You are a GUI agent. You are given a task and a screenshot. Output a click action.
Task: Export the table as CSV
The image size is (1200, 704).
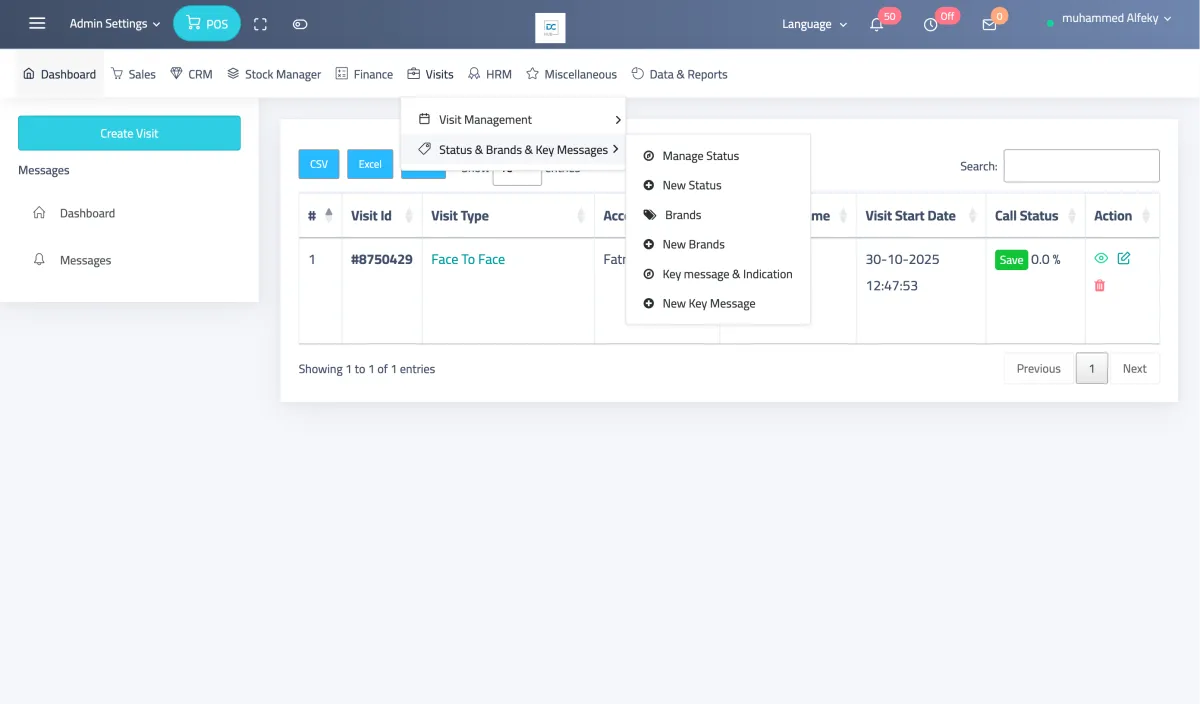coord(318,163)
